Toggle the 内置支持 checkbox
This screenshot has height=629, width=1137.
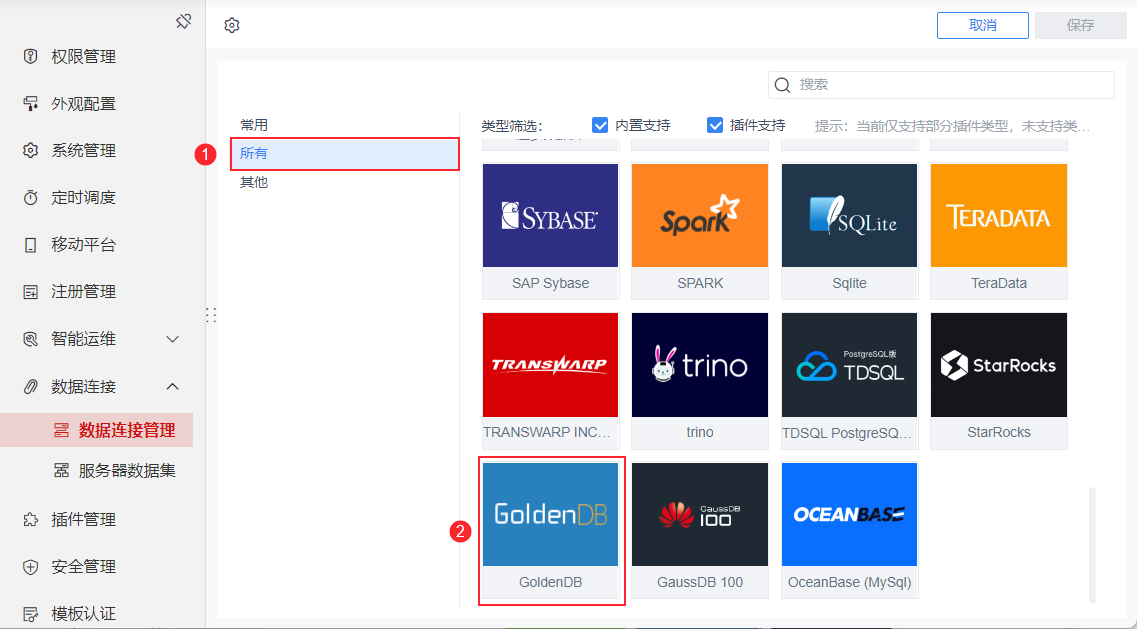click(600, 126)
